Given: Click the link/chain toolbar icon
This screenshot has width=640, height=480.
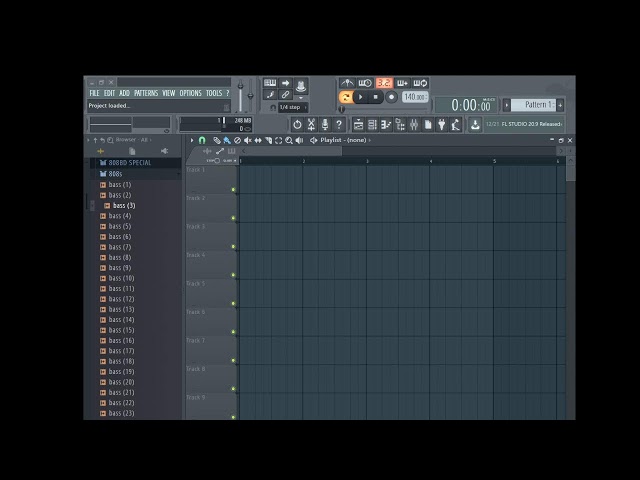Looking at the screenshot, I should click(x=285, y=95).
